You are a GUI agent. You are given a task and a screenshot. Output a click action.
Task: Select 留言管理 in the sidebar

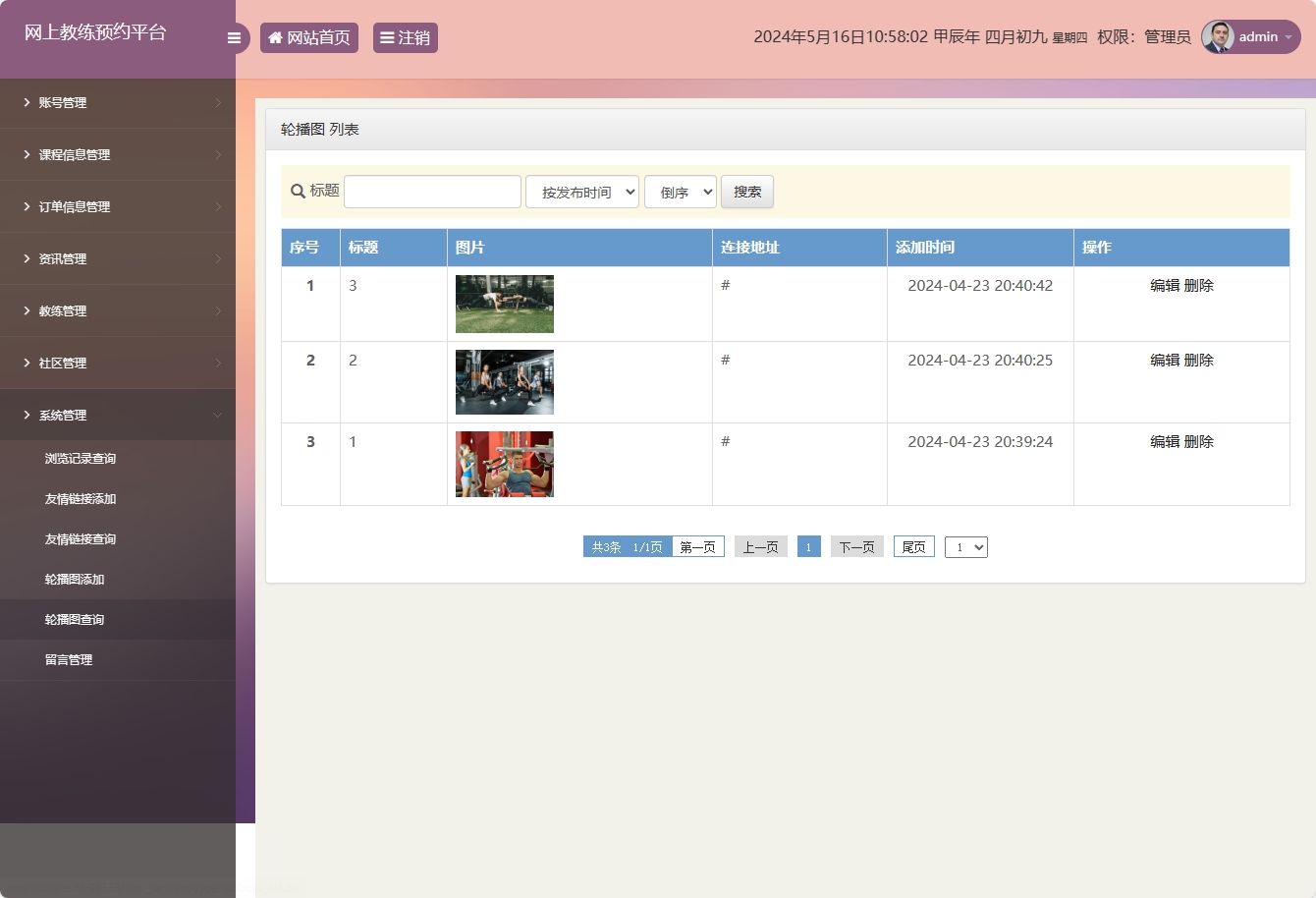point(69,660)
